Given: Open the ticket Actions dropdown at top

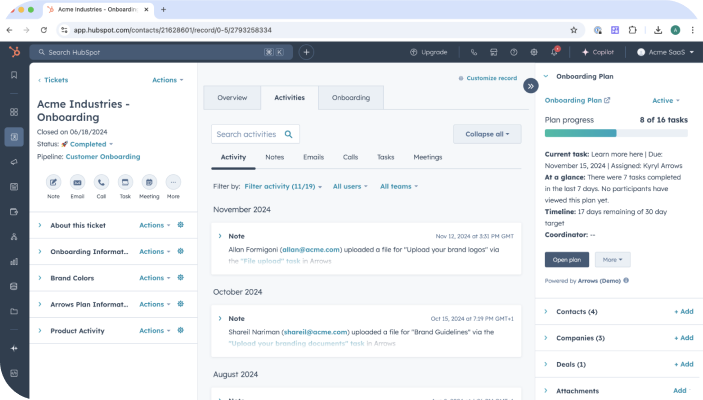Looking at the screenshot, I should point(168,80).
